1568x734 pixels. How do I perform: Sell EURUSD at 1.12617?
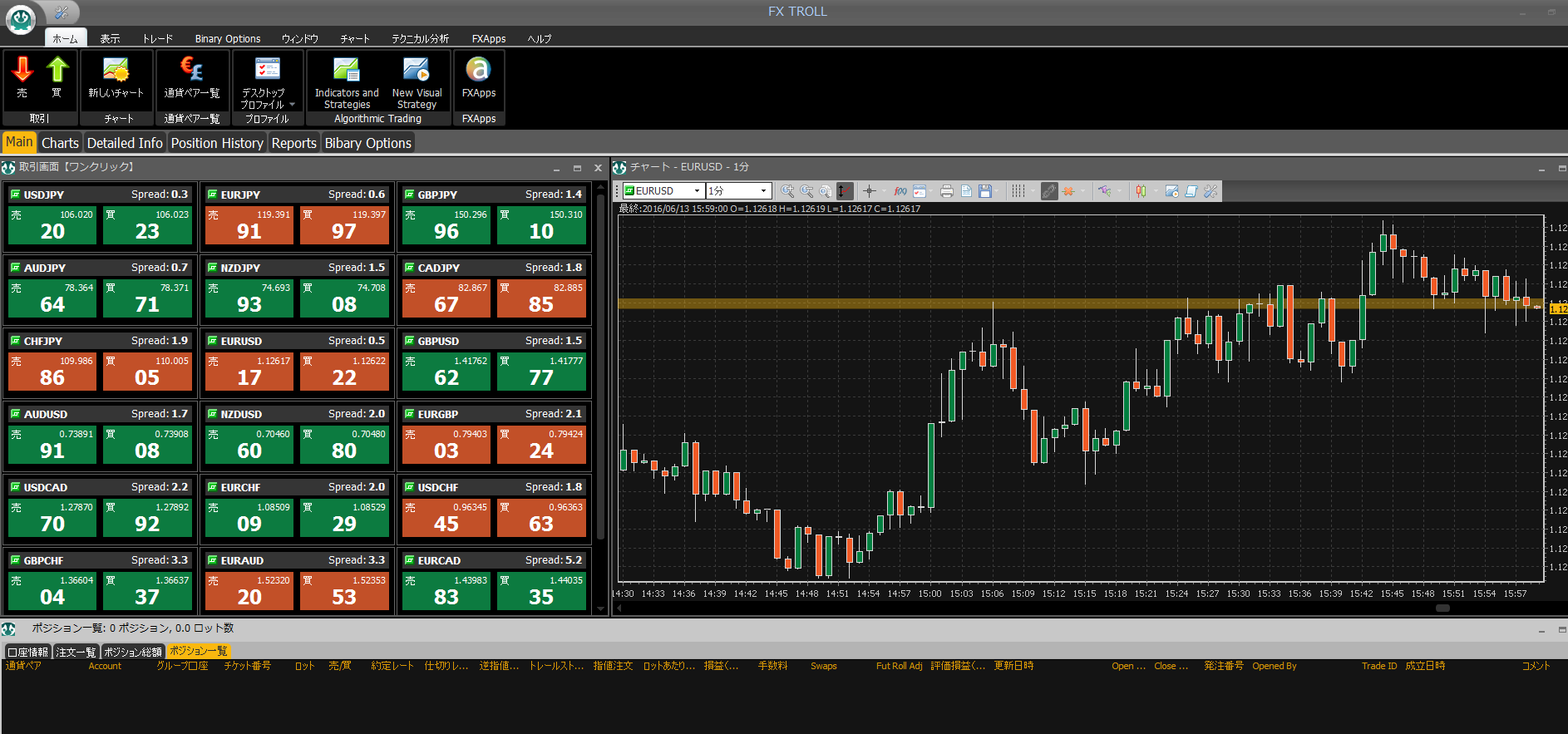[x=249, y=372]
